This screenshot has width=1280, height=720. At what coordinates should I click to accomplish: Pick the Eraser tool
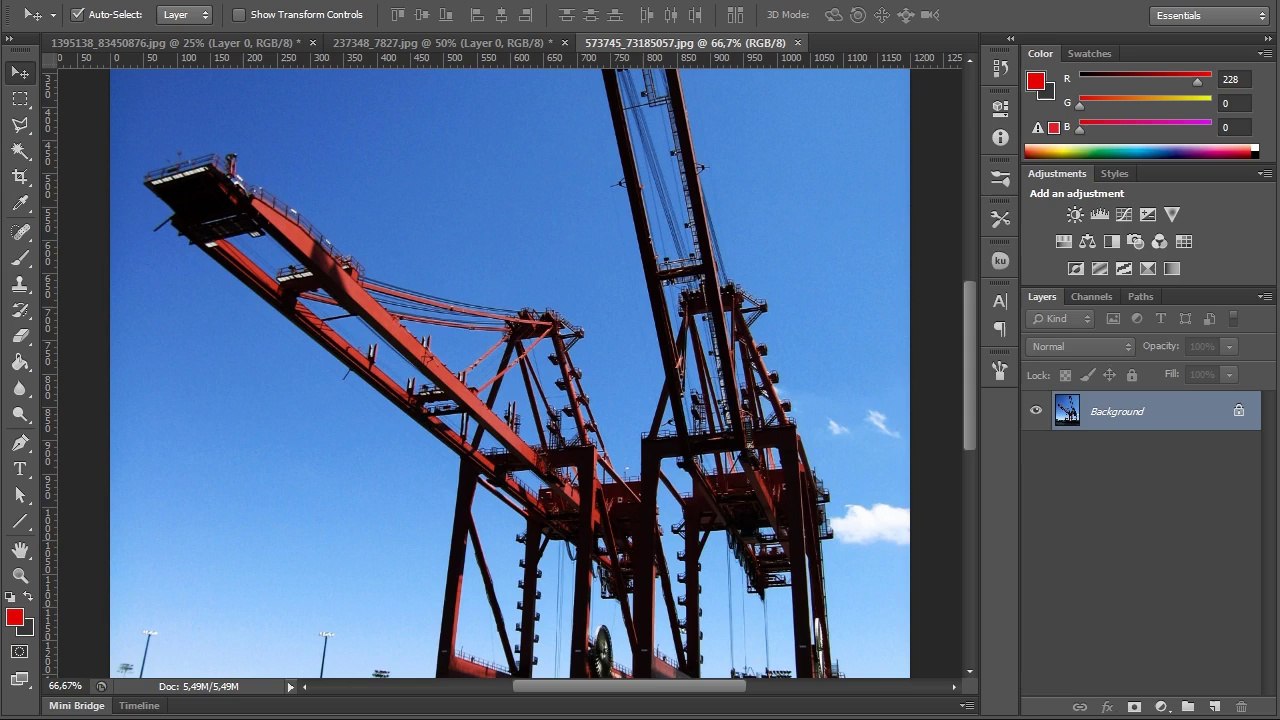pyautogui.click(x=20, y=337)
